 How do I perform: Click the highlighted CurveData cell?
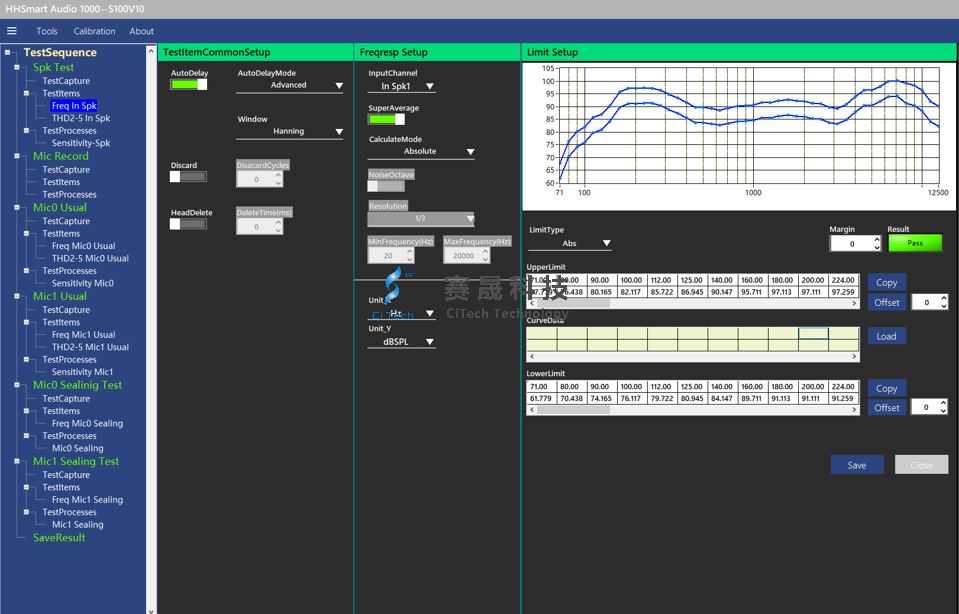[813, 333]
